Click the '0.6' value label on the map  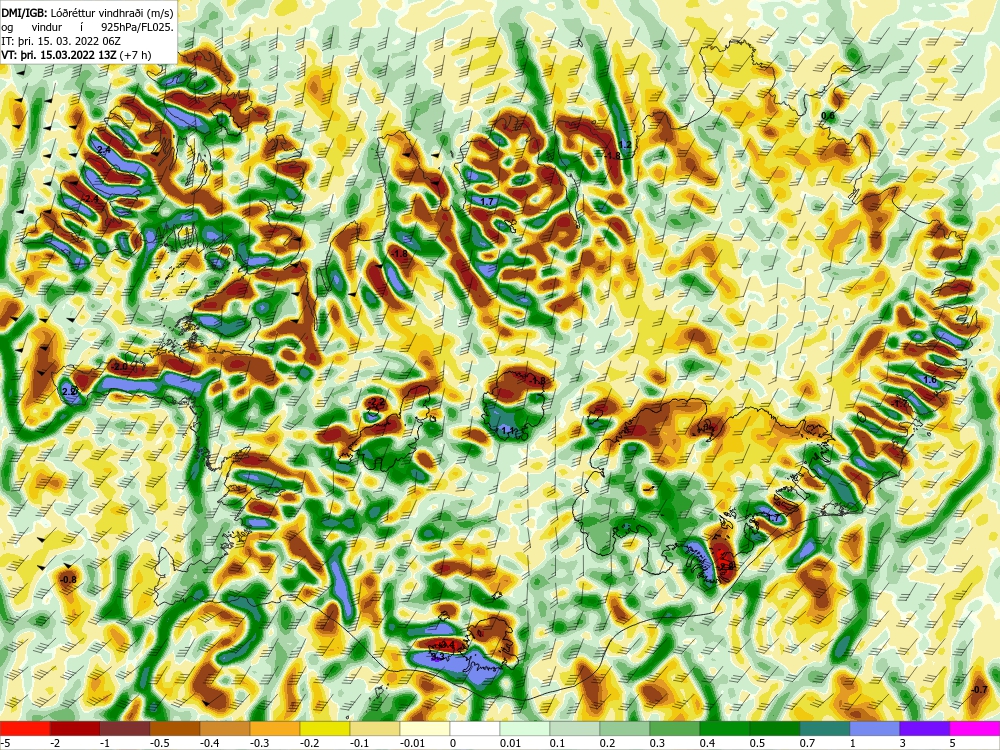[x=827, y=115]
